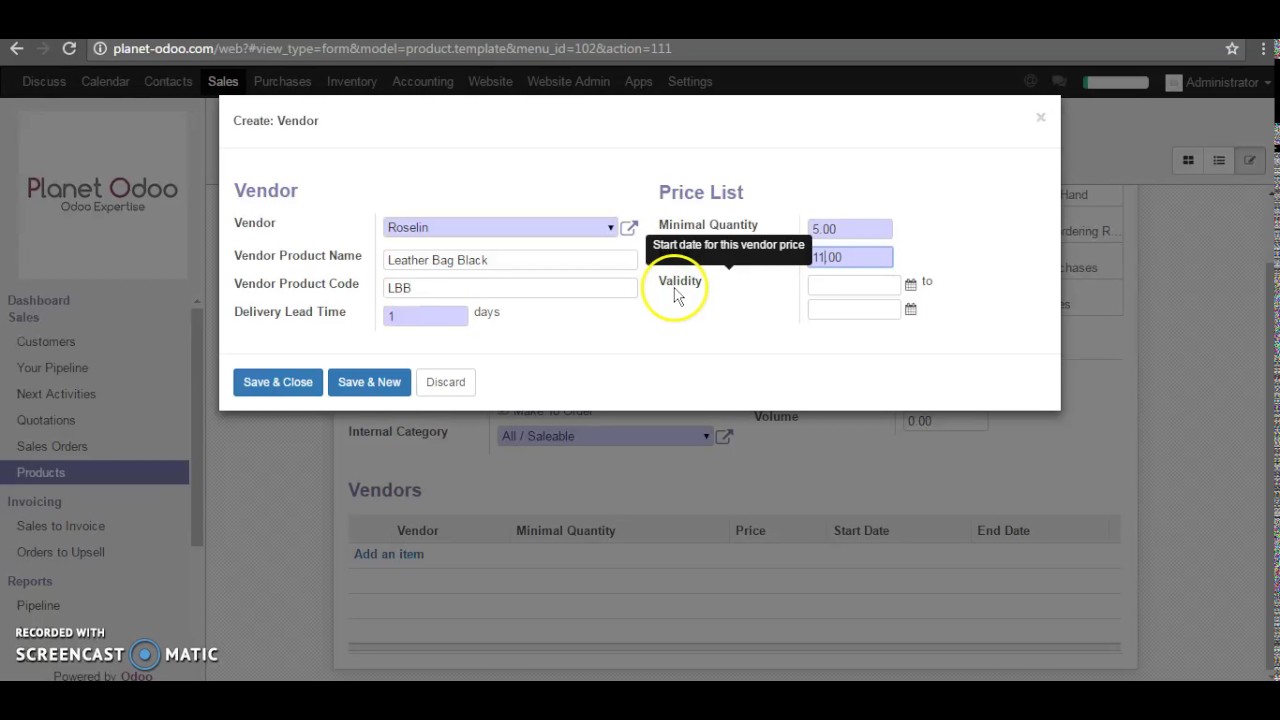Open the Purchases menu
The image size is (1280, 720).
pyautogui.click(x=282, y=82)
